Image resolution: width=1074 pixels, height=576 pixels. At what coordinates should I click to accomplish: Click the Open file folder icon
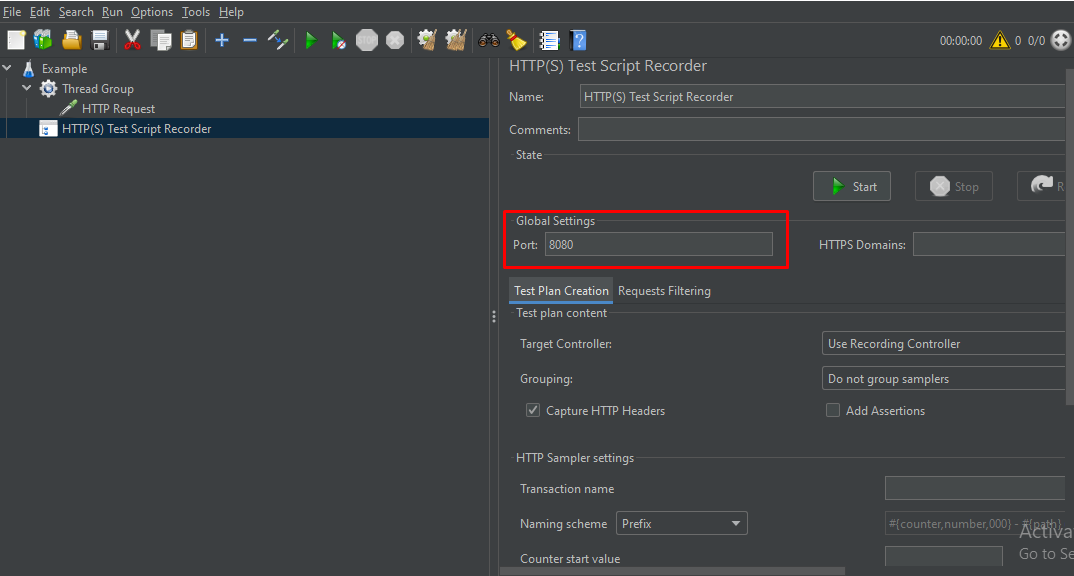71,40
